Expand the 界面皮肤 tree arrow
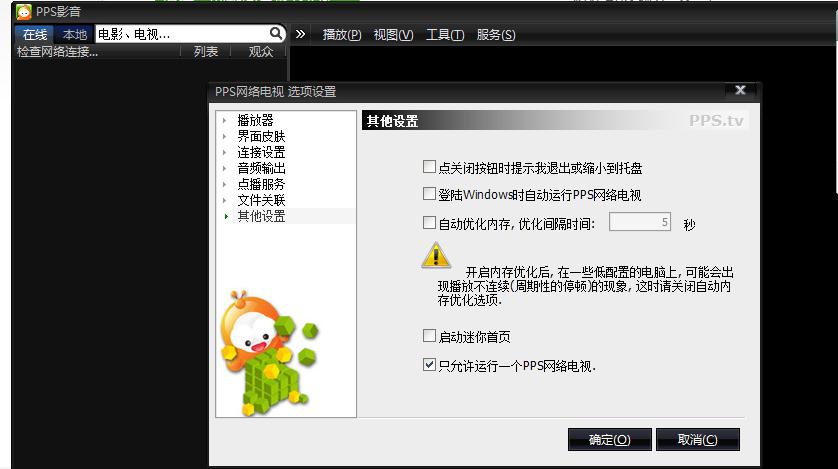838x469 pixels. (x=225, y=136)
